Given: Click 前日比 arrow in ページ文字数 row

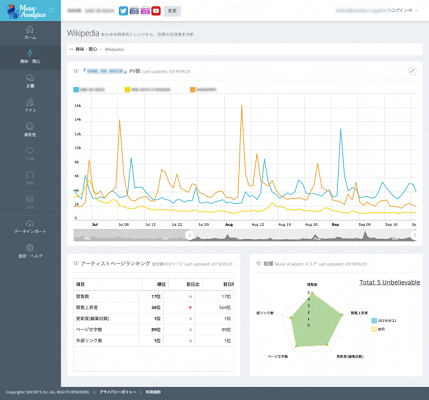Looking at the screenshot, I should click(190, 330).
